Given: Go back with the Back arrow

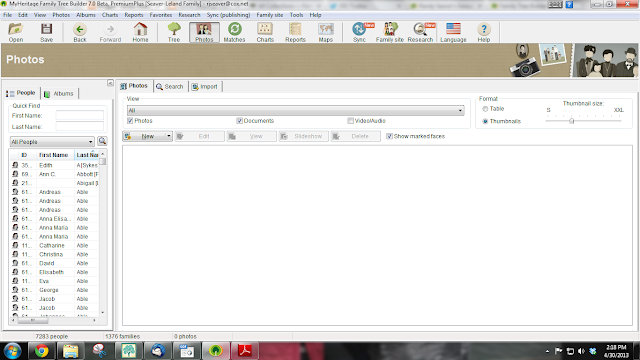Looking at the screenshot, I should tap(80, 32).
